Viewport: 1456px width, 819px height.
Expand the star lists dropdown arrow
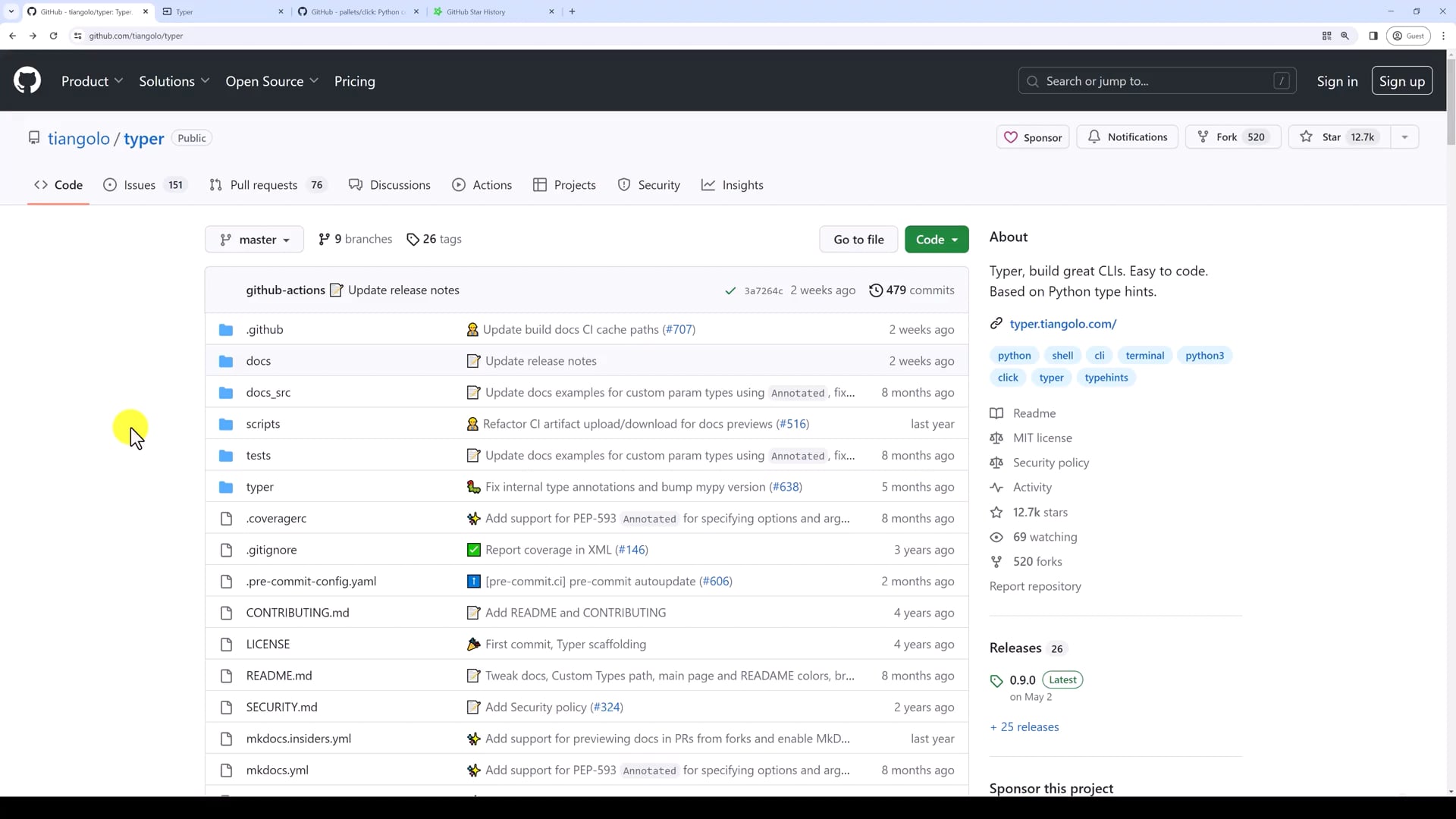point(1404,137)
